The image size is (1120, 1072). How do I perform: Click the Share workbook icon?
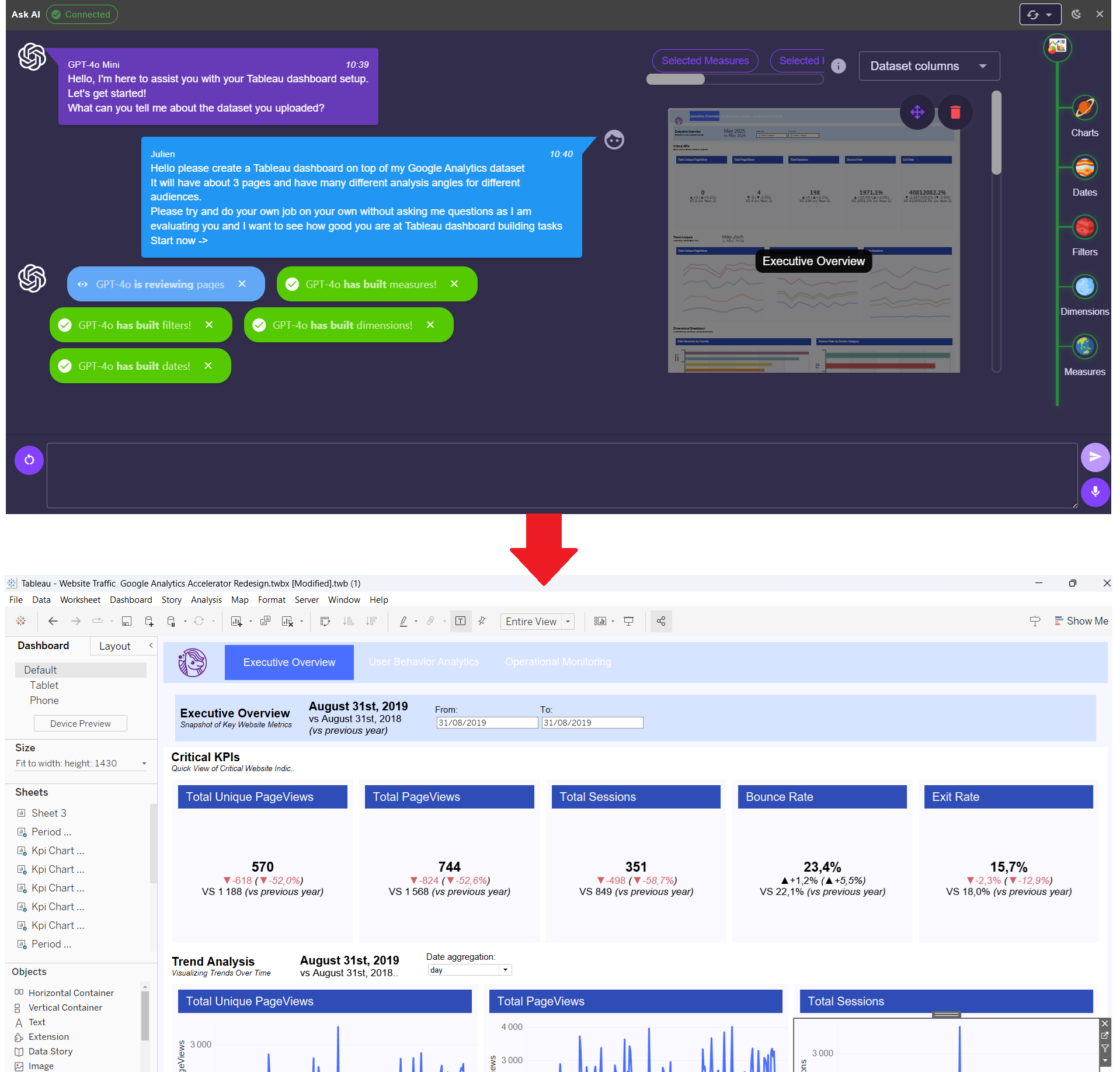click(x=661, y=621)
